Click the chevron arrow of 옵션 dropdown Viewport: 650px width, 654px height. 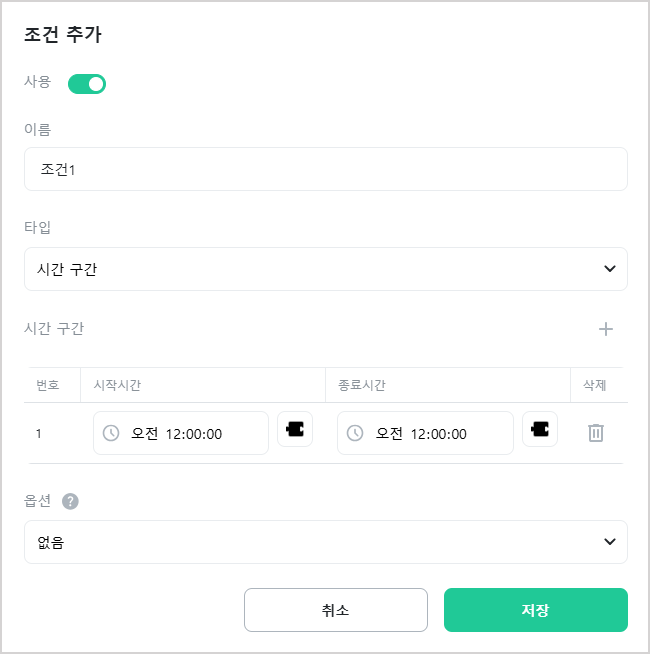610,541
